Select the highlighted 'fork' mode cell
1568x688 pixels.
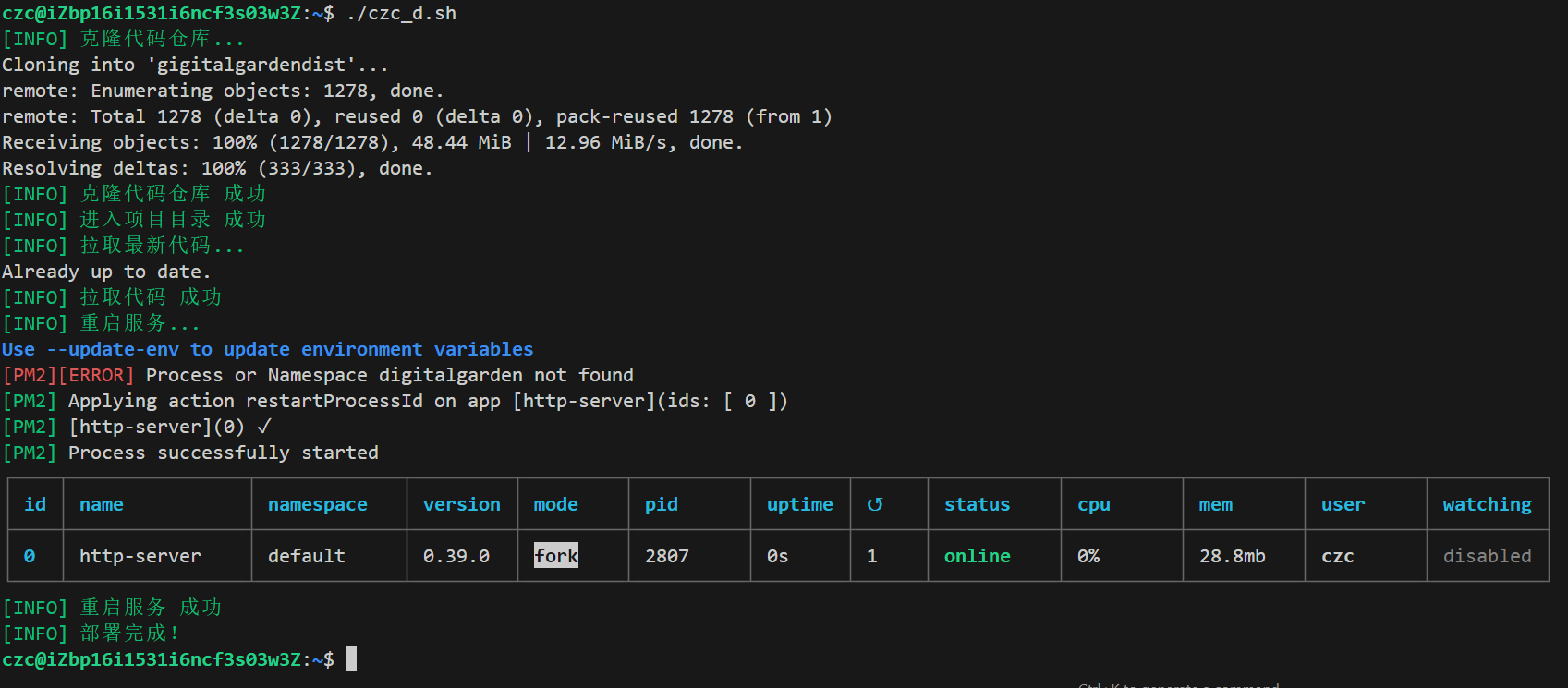pyautogui.click(x=556, y=555)
